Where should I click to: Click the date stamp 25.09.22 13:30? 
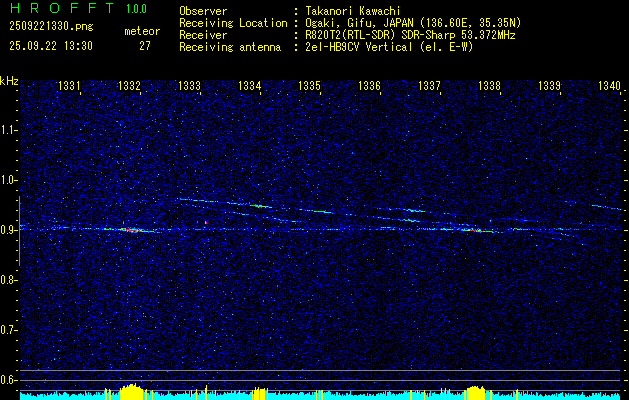point(51,46)
